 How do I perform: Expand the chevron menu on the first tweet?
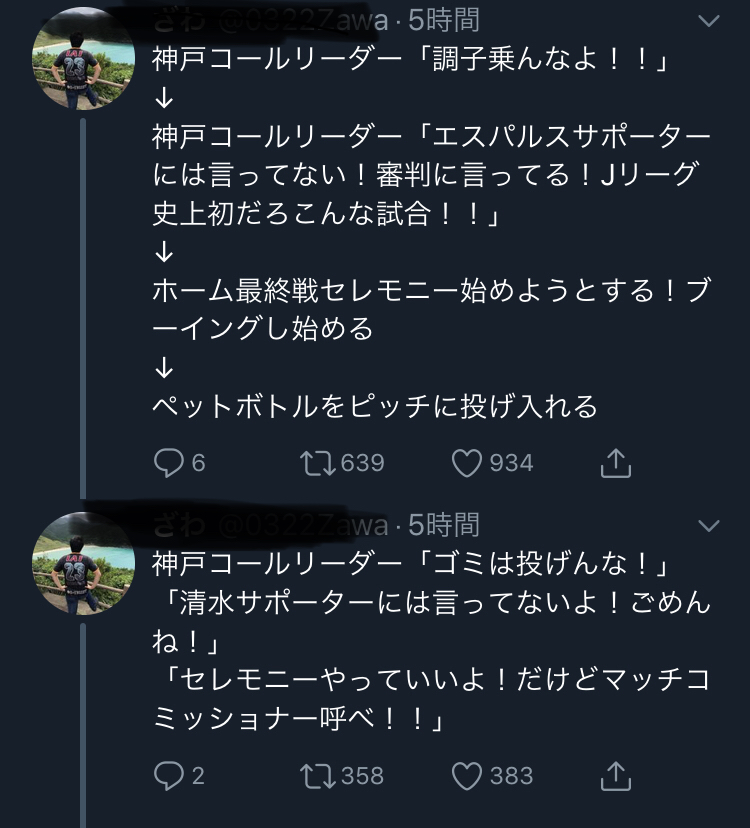click(x=708, y=21)
